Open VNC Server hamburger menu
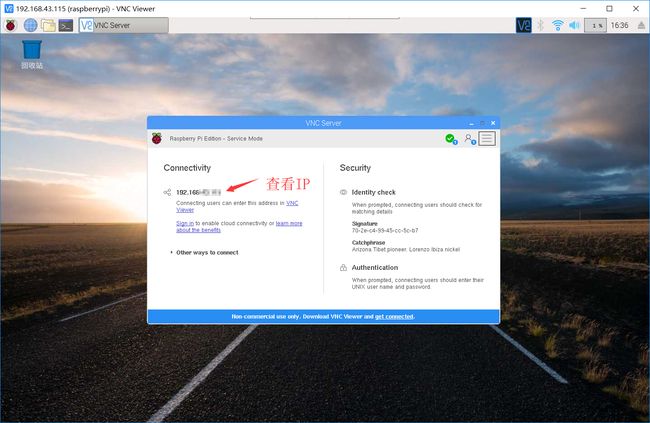The height and width of the screenshot is (423, 650). point(487,139)
